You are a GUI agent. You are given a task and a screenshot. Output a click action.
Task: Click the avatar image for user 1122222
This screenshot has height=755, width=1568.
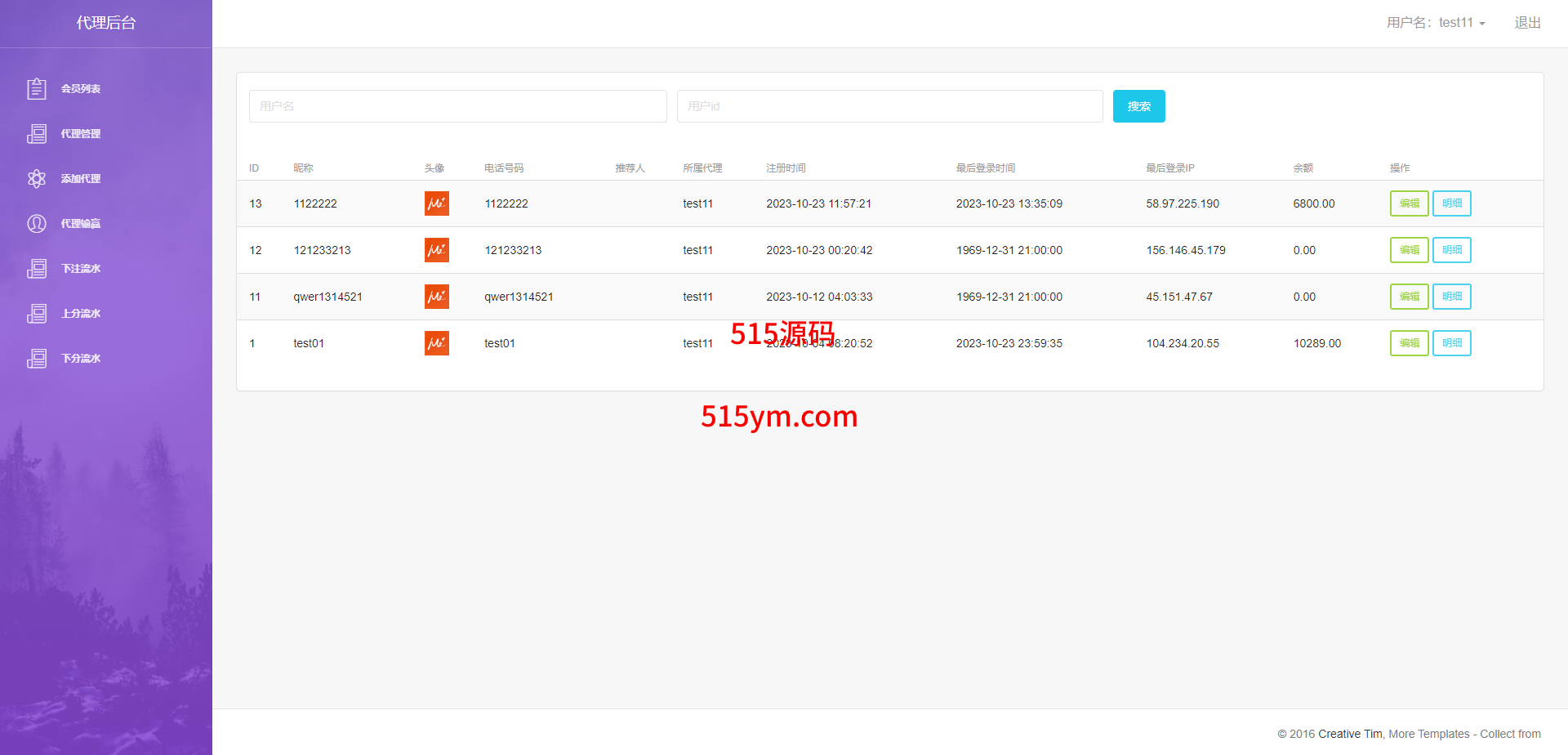436,203
